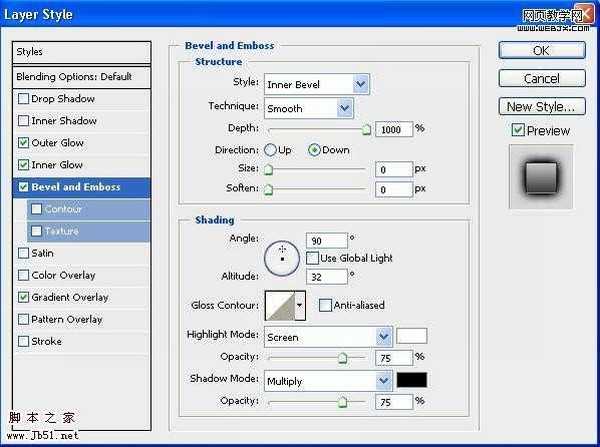Enable the Drop Shadow checkbox
Image resolution: width=600 pixels, height=447 pixels.
(23, 99)
